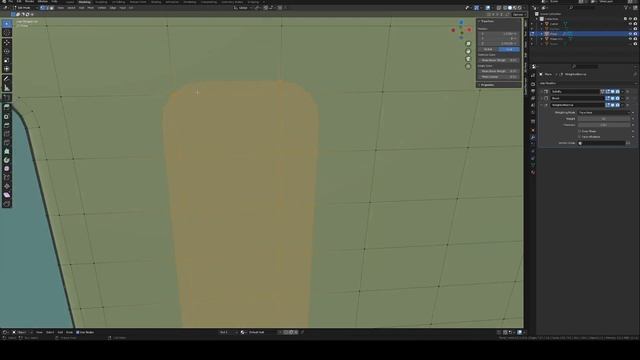Select the Scale tool
The height and width of the screenshot is (360, 640).
tap(7, 60)
